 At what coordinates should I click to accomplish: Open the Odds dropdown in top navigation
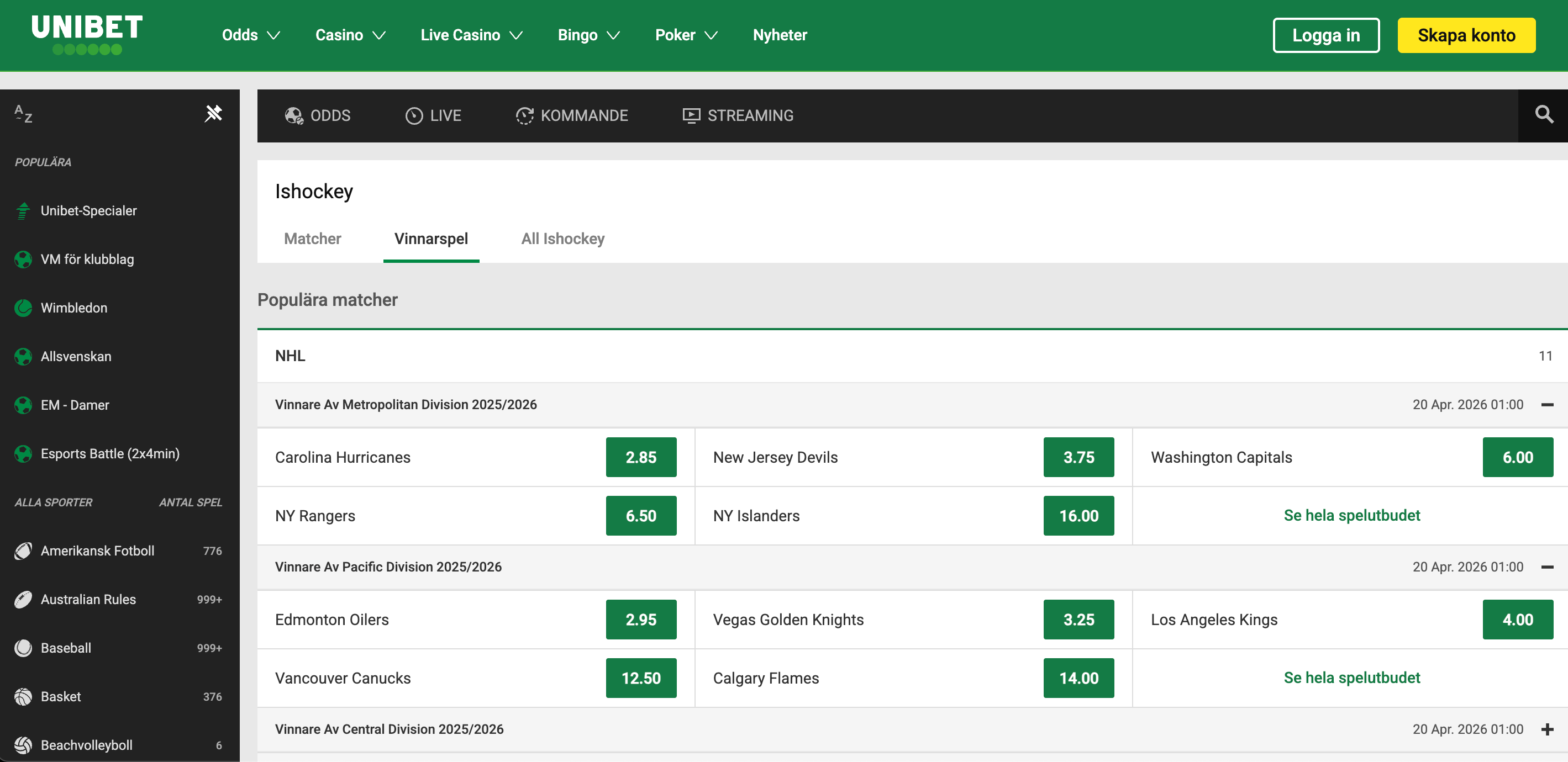coord(250,35)
